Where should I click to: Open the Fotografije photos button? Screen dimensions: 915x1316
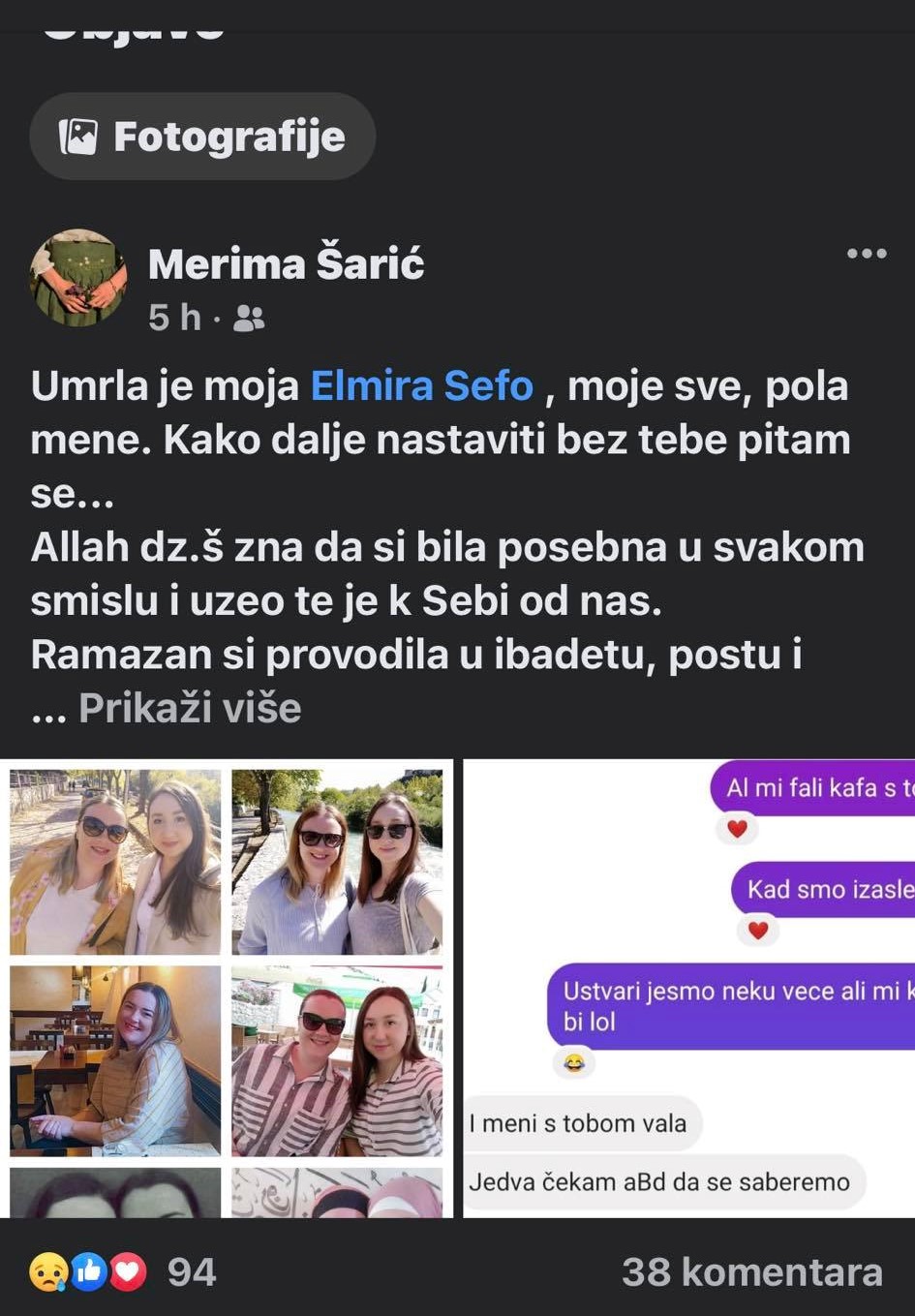[202, 137]
